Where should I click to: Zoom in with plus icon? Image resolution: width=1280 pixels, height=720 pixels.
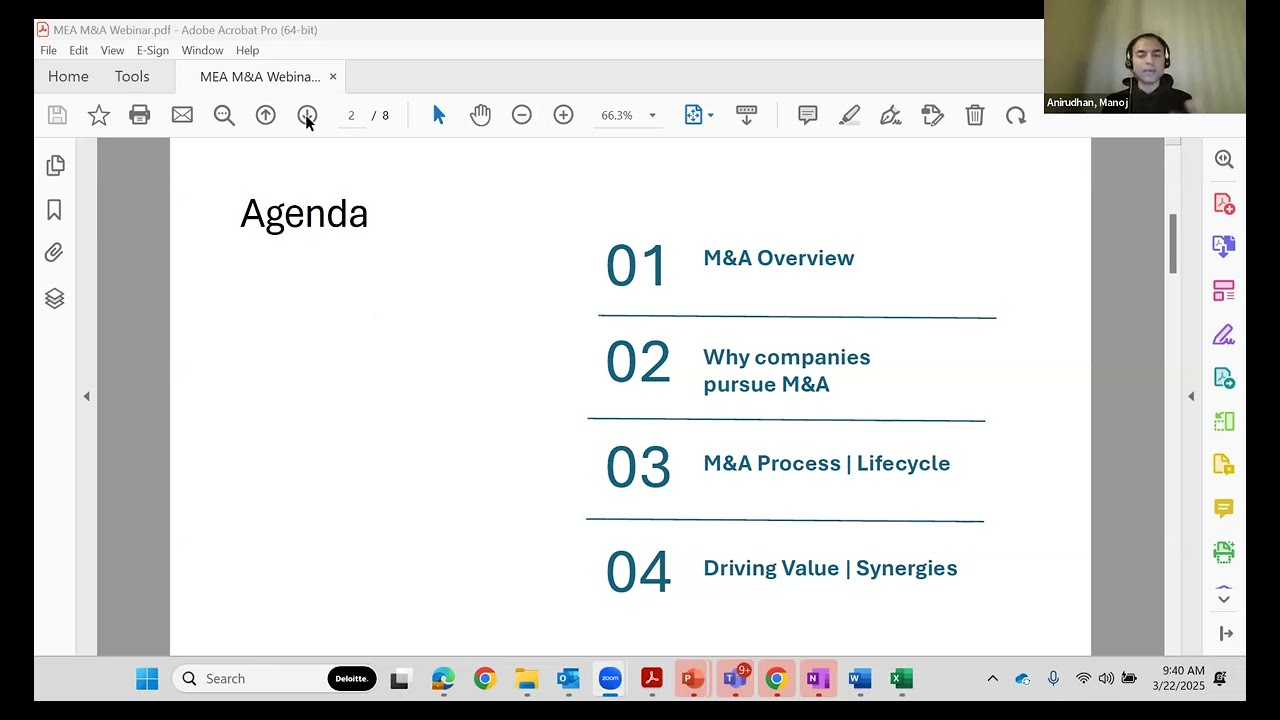tap(563, 115)
